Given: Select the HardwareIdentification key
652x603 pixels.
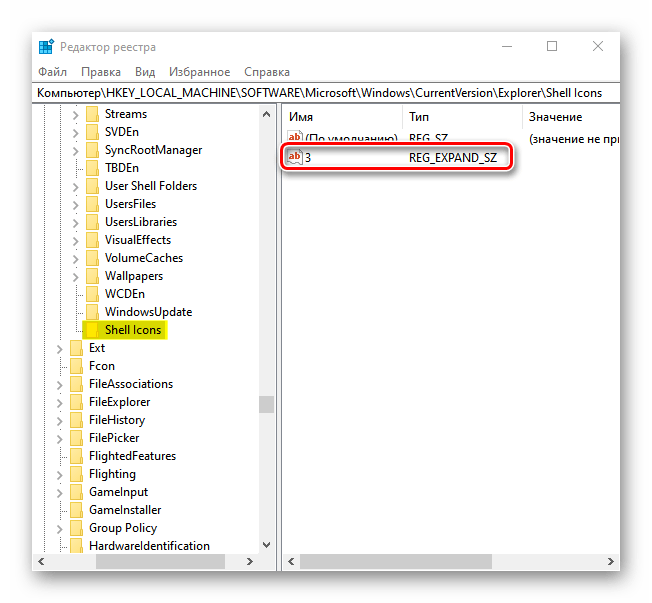Looking at the screenshot, I should point(149,546).
